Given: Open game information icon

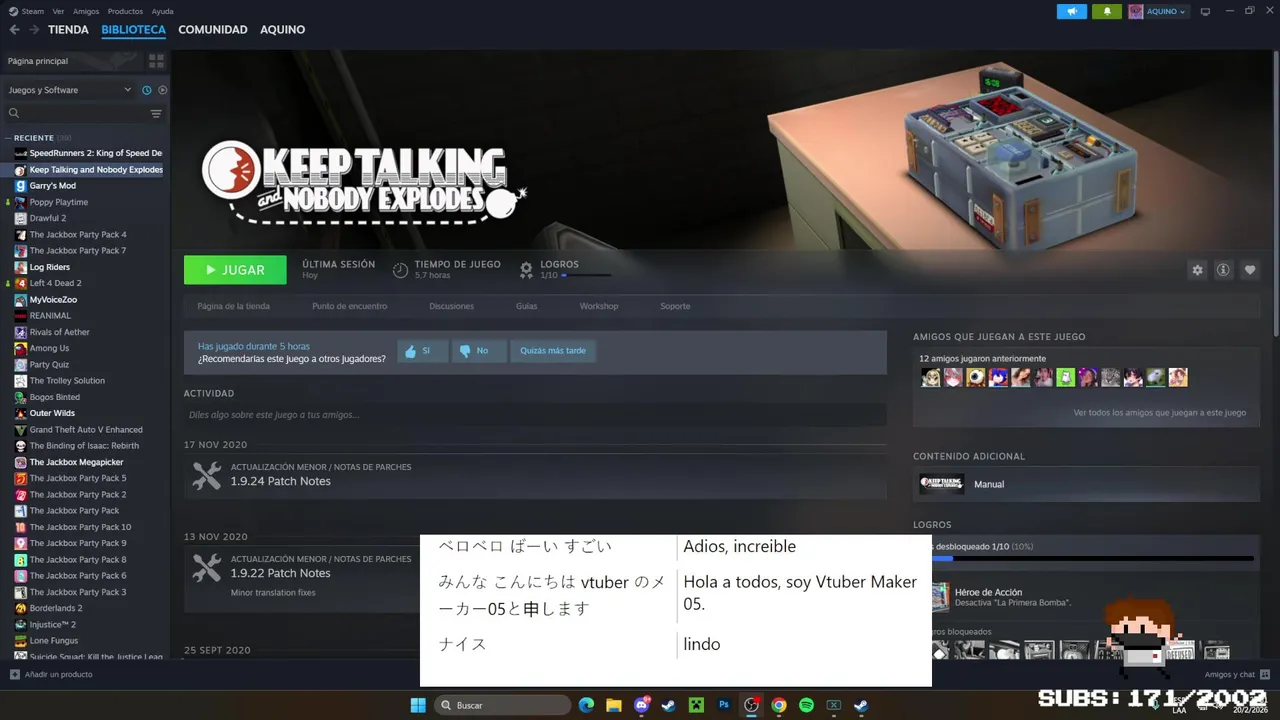Looking at the screenshot, I should 1223,270.
